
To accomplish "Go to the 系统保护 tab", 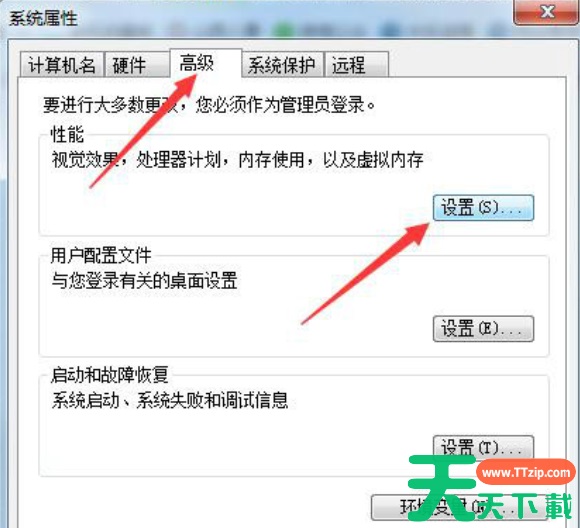I will [x=282, y=65].
